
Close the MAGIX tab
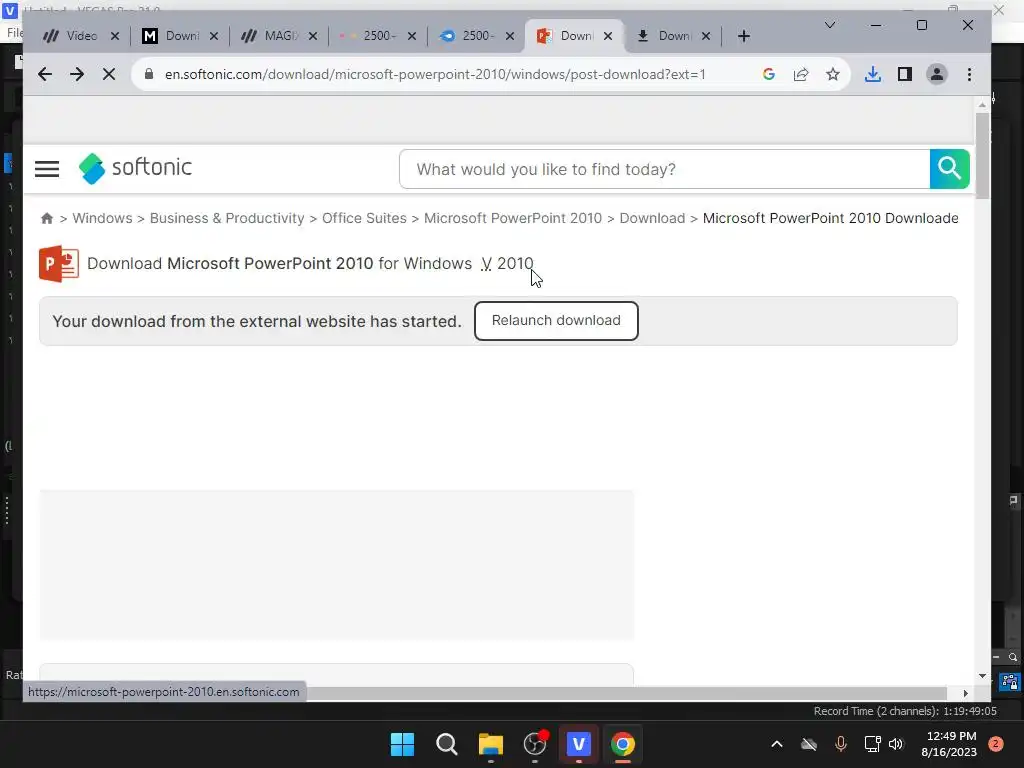(x=313, y=36)
